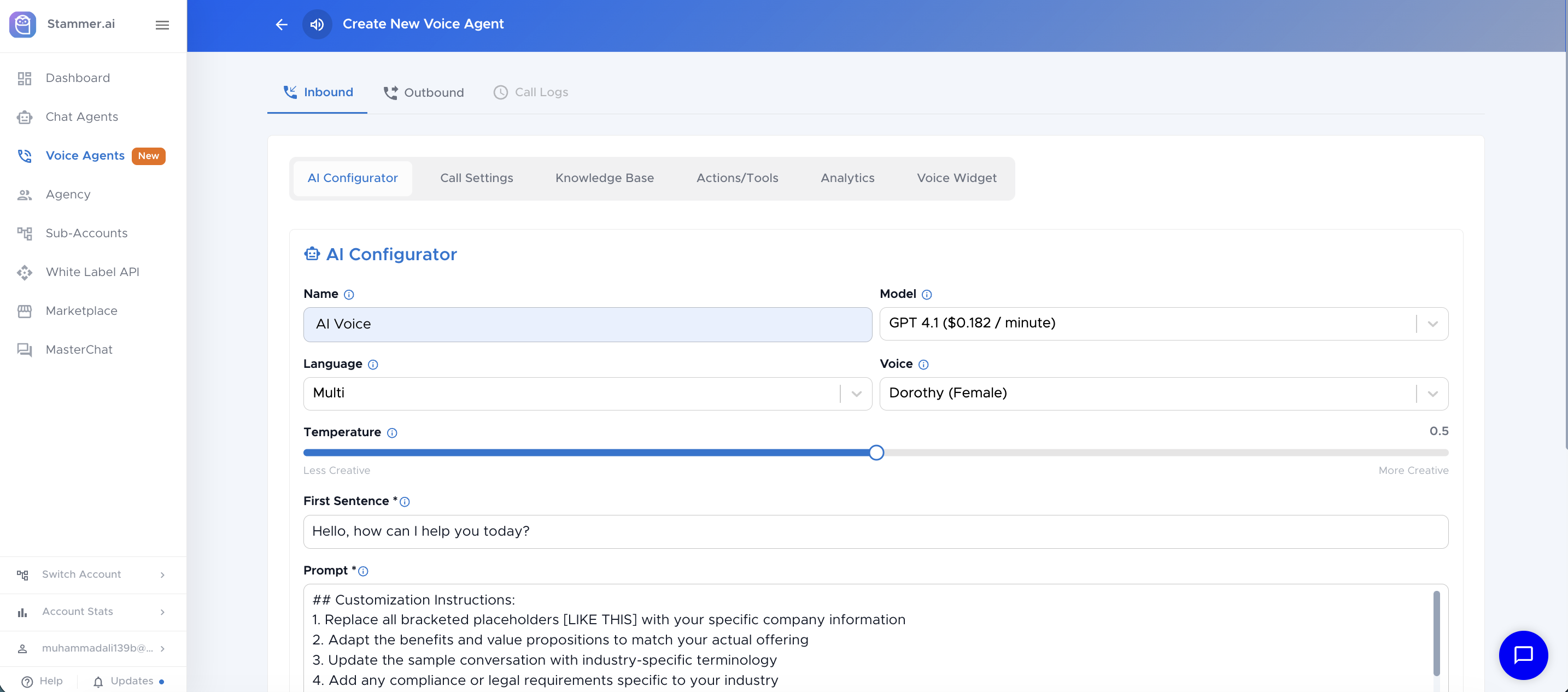This screenshot has height=692, width=1568.
Task: Select the Call Settings tab
Action: pos(476,178)
